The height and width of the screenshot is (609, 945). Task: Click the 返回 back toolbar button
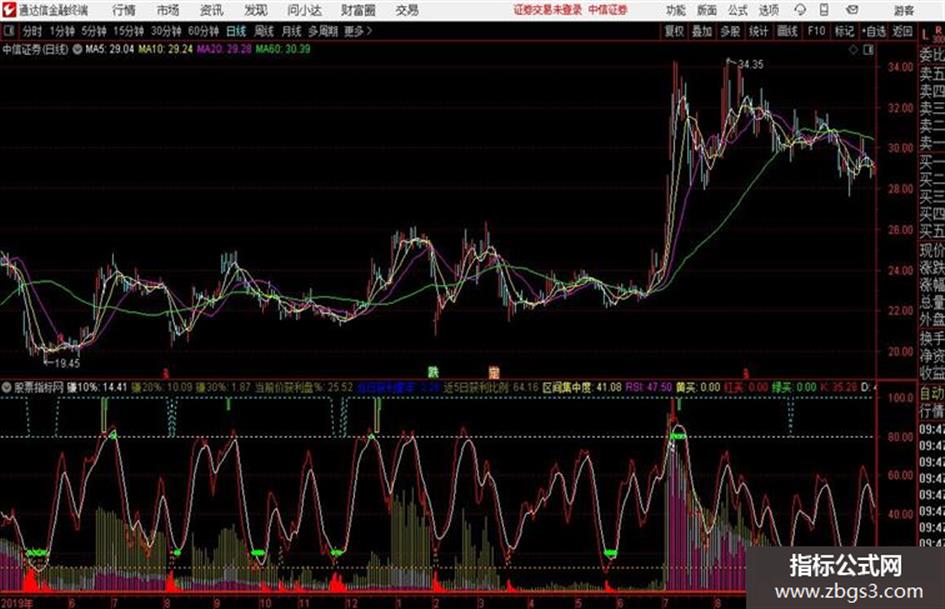902,31
